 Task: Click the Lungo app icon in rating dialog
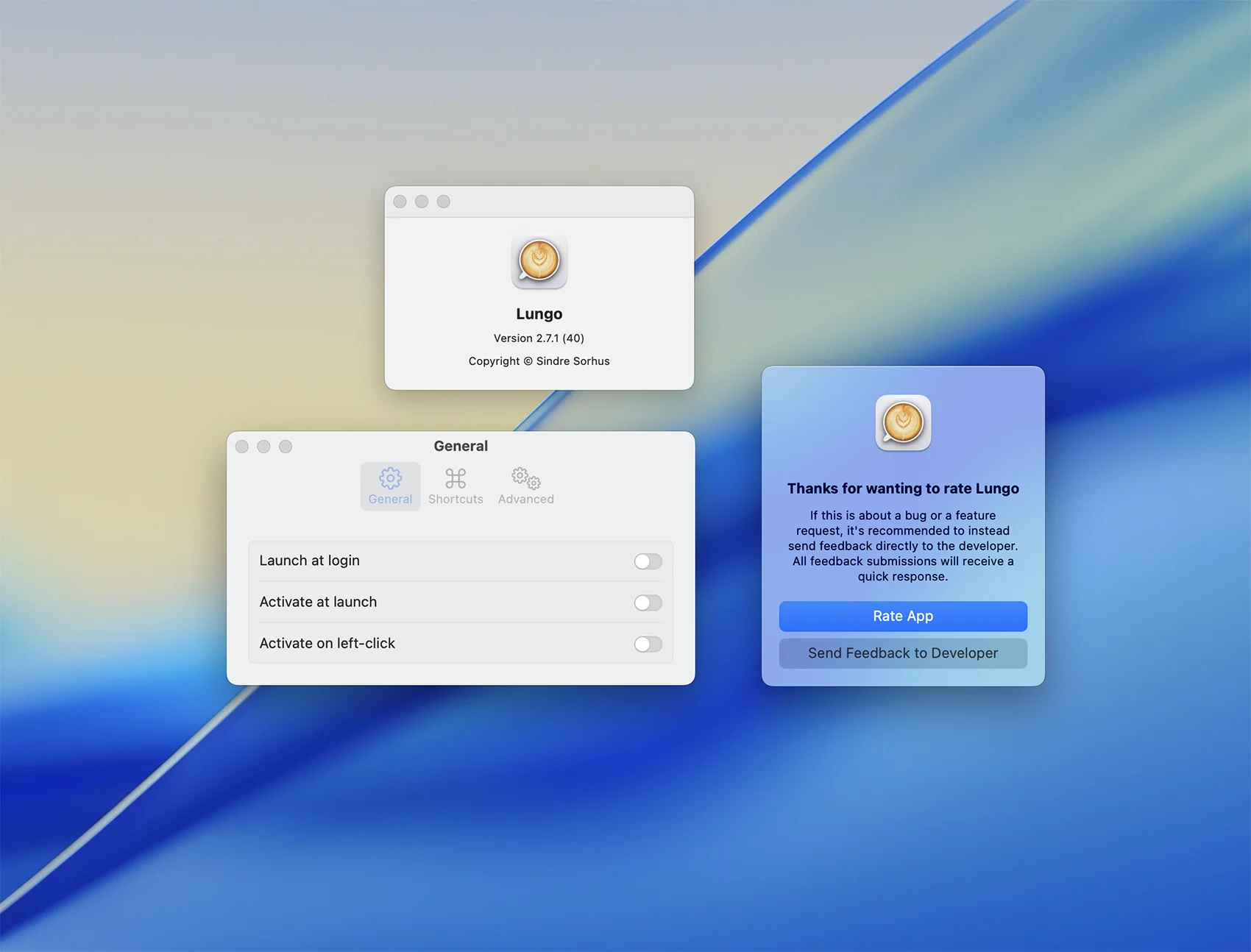(x=903, y=423)
